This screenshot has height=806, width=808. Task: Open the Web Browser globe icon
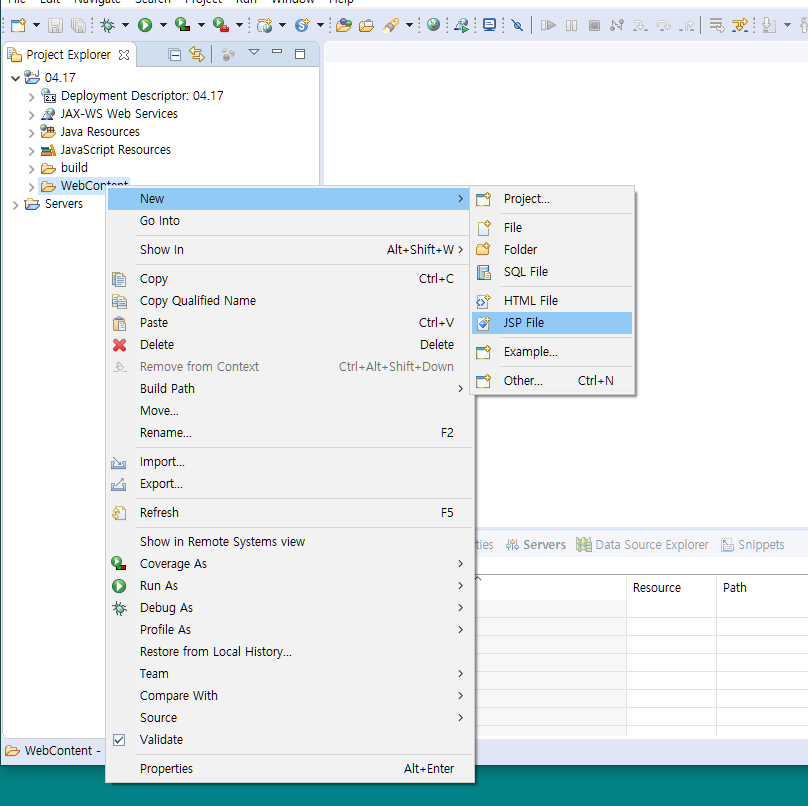click(x=433, y=25)
